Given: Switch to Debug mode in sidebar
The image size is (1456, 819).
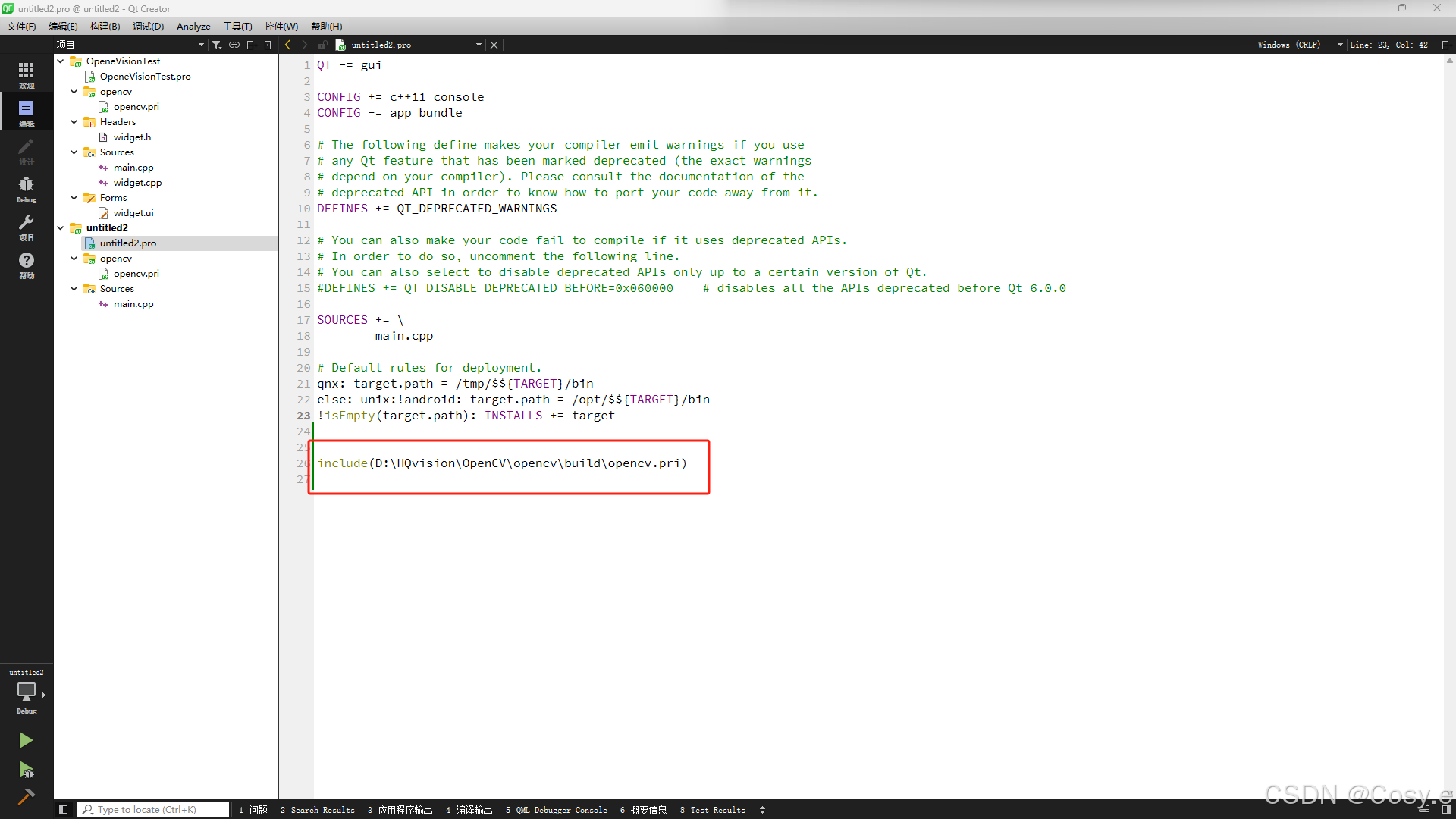Looking at the screenshot, I should [26, 188].
